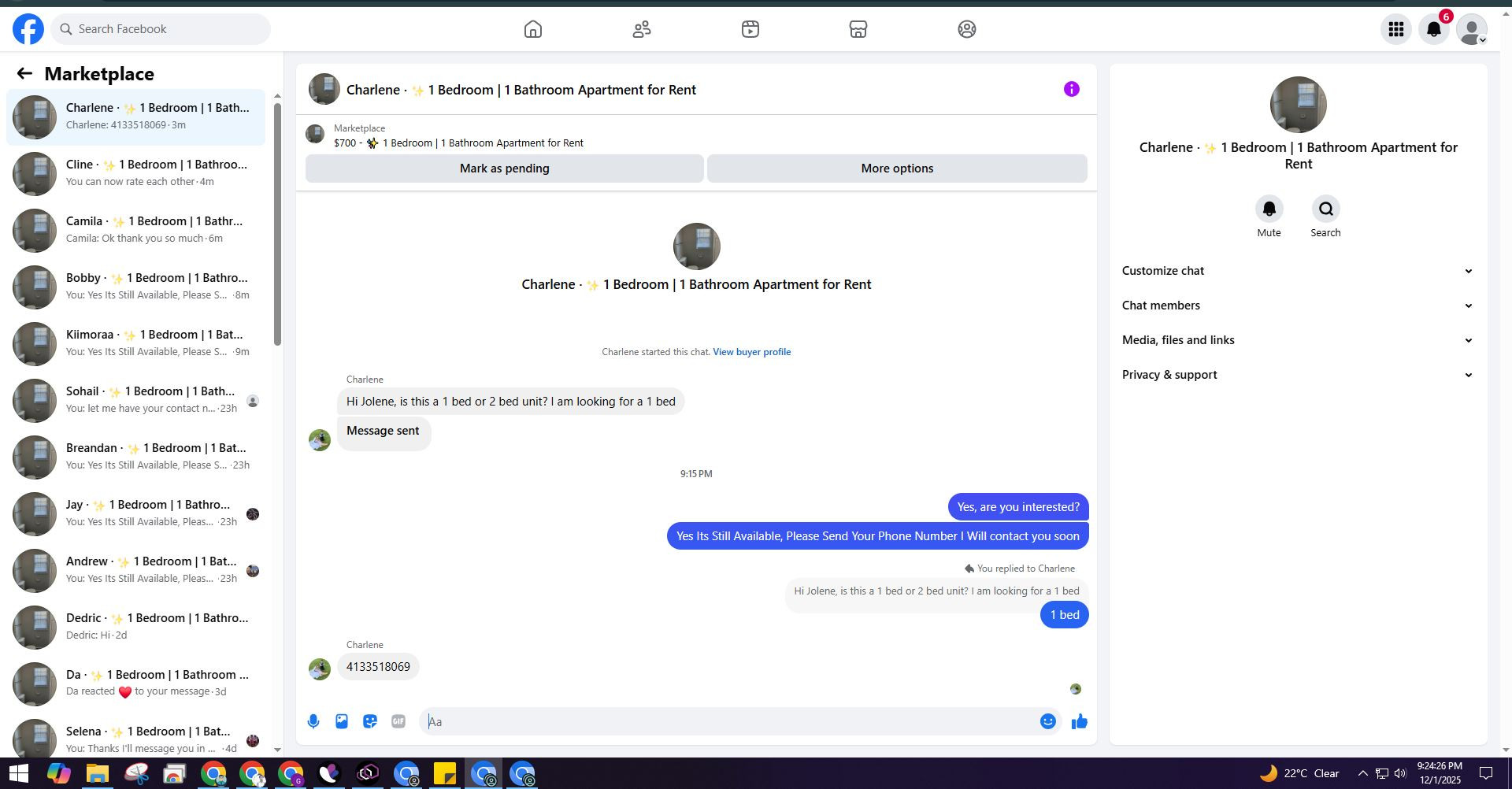Screen dimensions: 1512x789
Task: Click the conversation list scrollbar
Action: click(277, 224)
